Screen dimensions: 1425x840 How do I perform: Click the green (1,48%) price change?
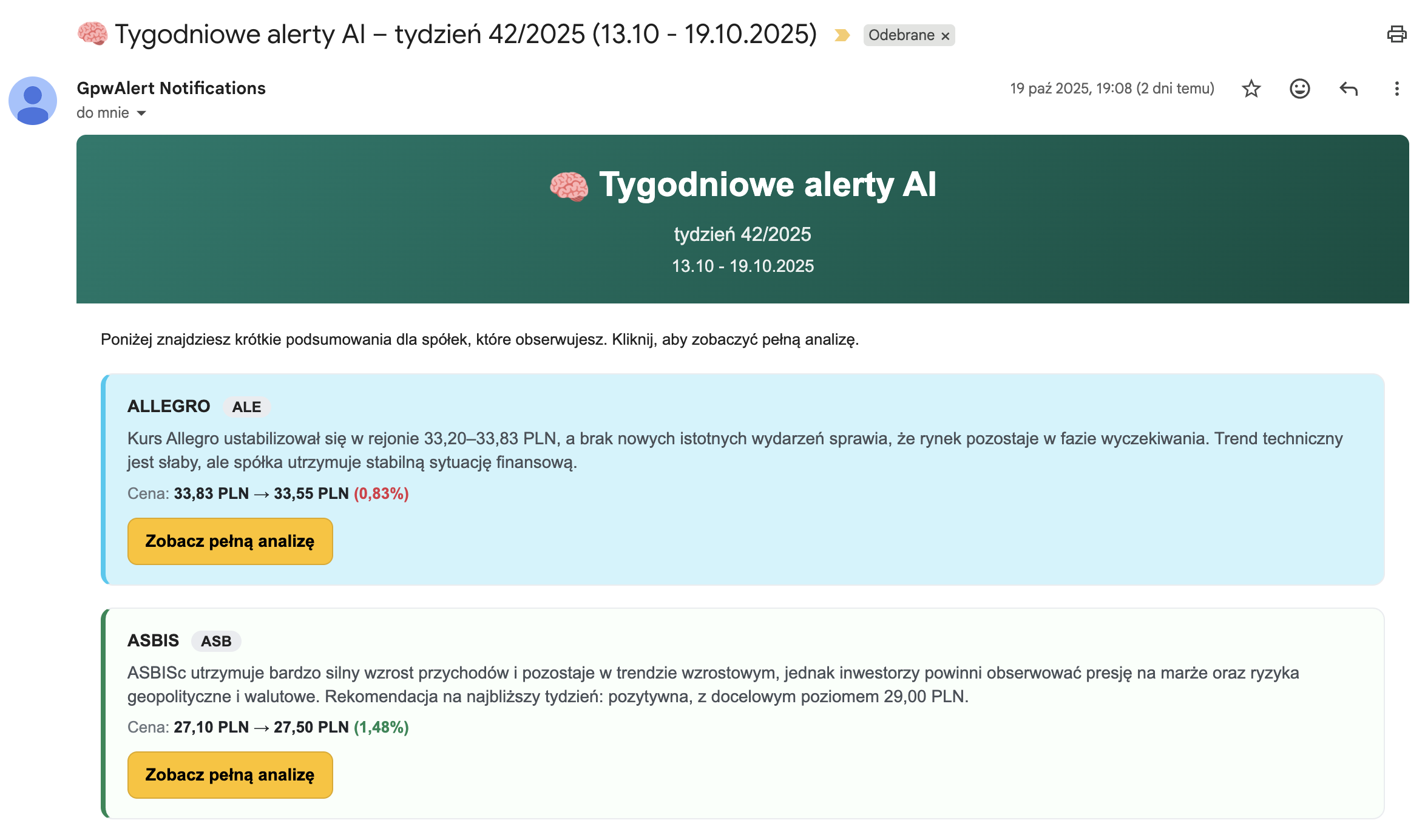pos(381,727)
